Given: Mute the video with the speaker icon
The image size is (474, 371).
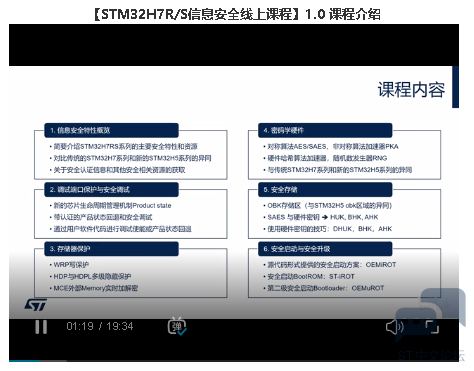Looking at the screenshot, I should click(x=395, y=327).
